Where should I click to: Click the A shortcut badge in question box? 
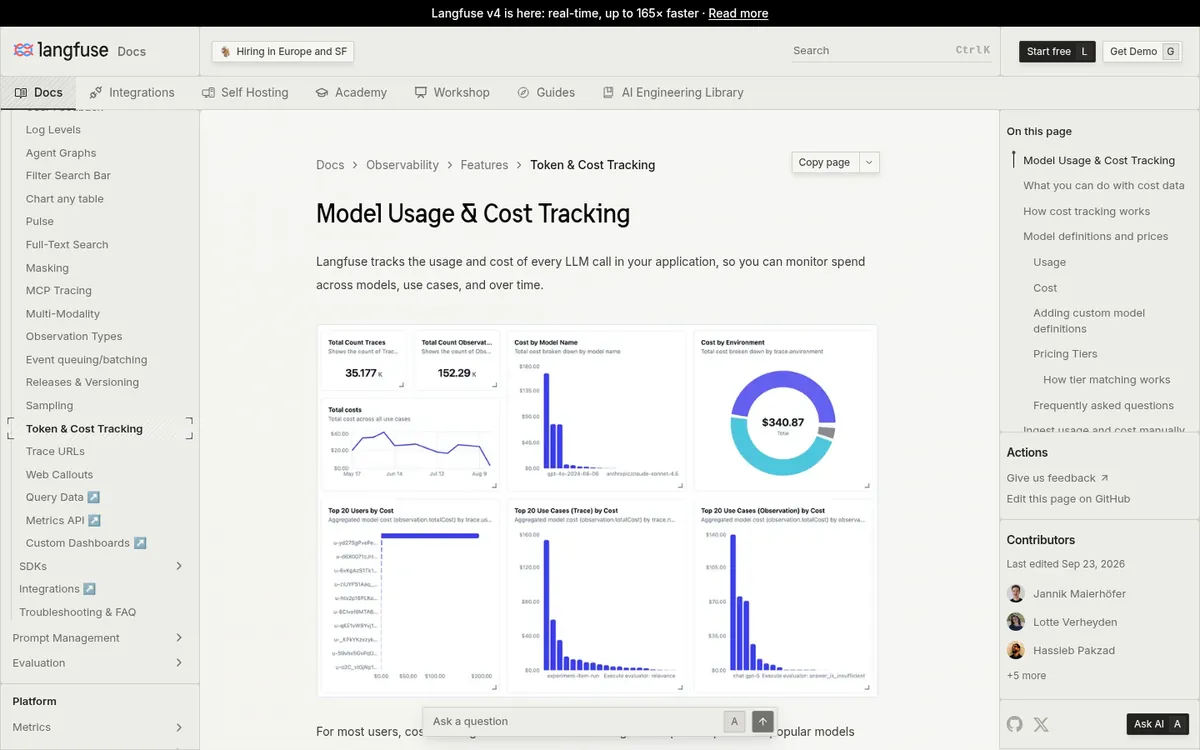(x=734, y=721)
